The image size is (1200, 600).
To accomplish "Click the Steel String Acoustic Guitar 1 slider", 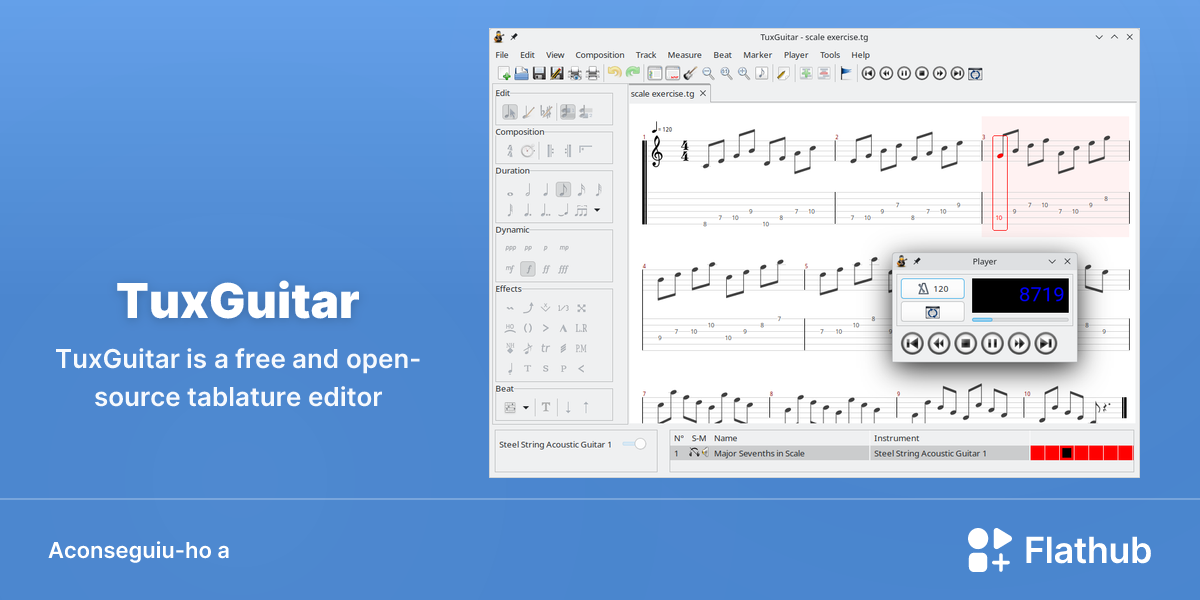I will 634,444.
